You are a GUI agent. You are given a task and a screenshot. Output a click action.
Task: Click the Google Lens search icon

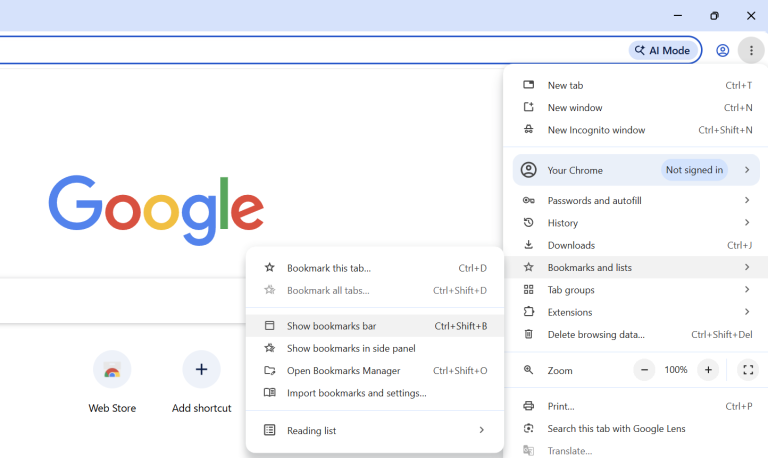click(528, 428)
